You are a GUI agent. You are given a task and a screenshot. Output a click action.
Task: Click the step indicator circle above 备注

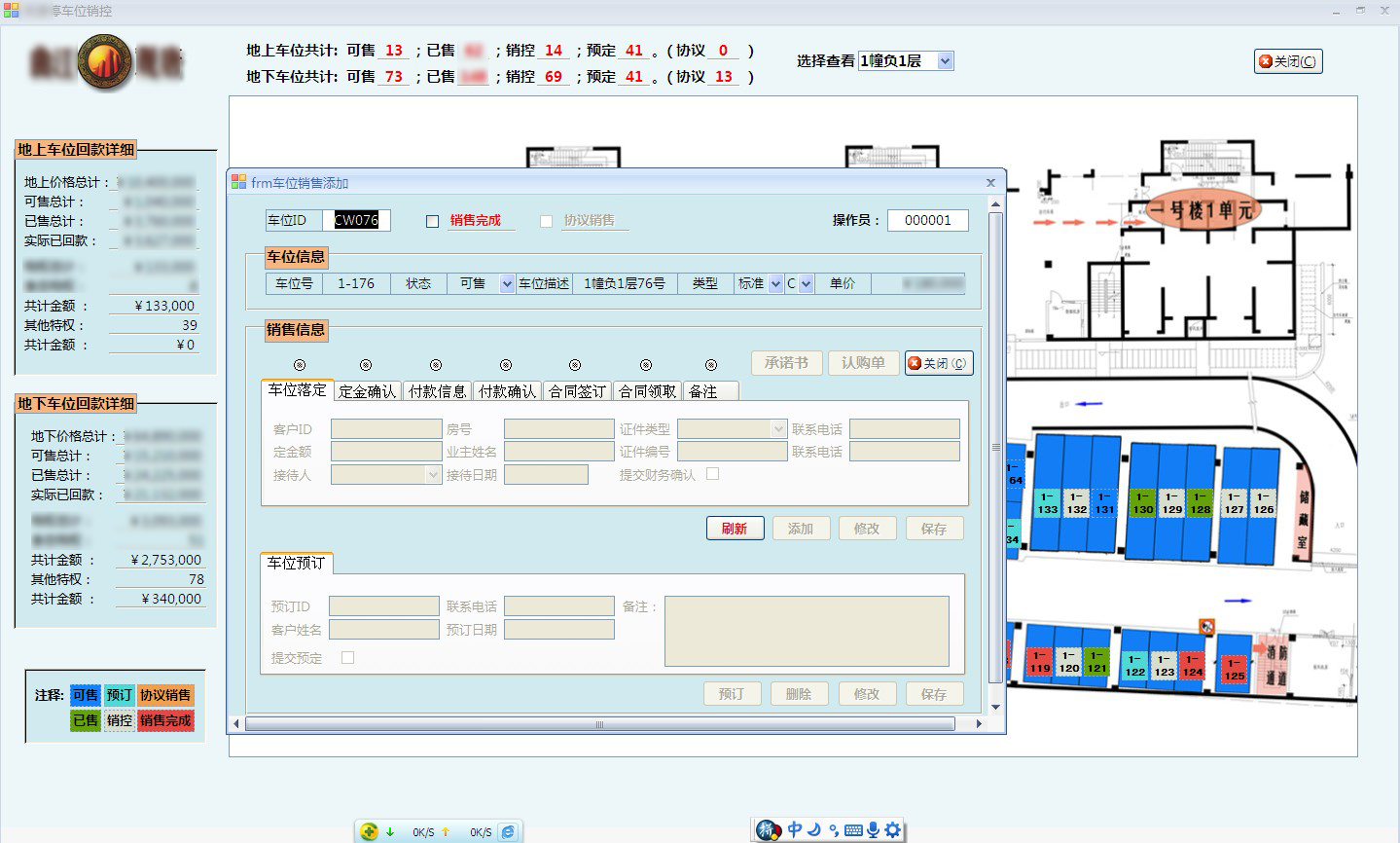[x=711, y=365]
